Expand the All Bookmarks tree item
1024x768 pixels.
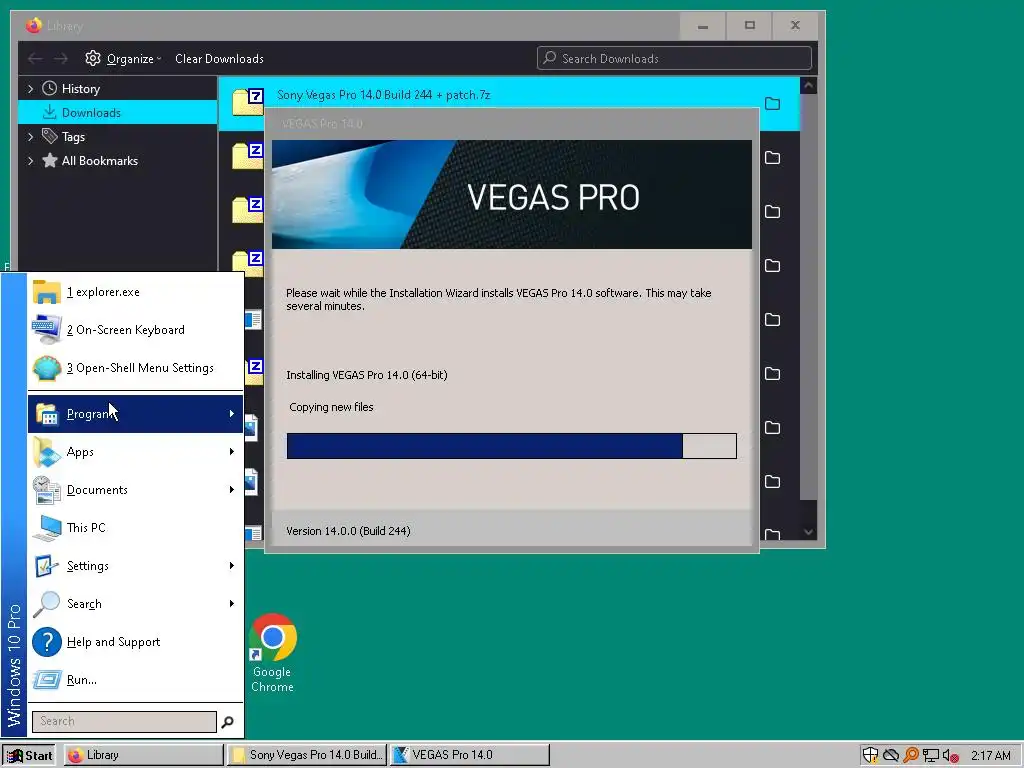(x=30, y=161)
